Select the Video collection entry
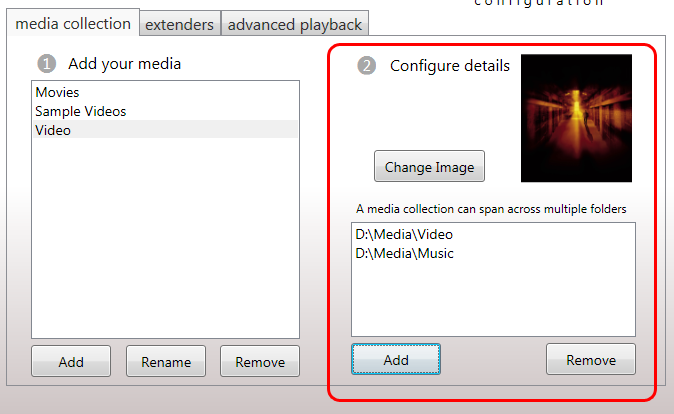The image size is (674, 414). [165, 130]
